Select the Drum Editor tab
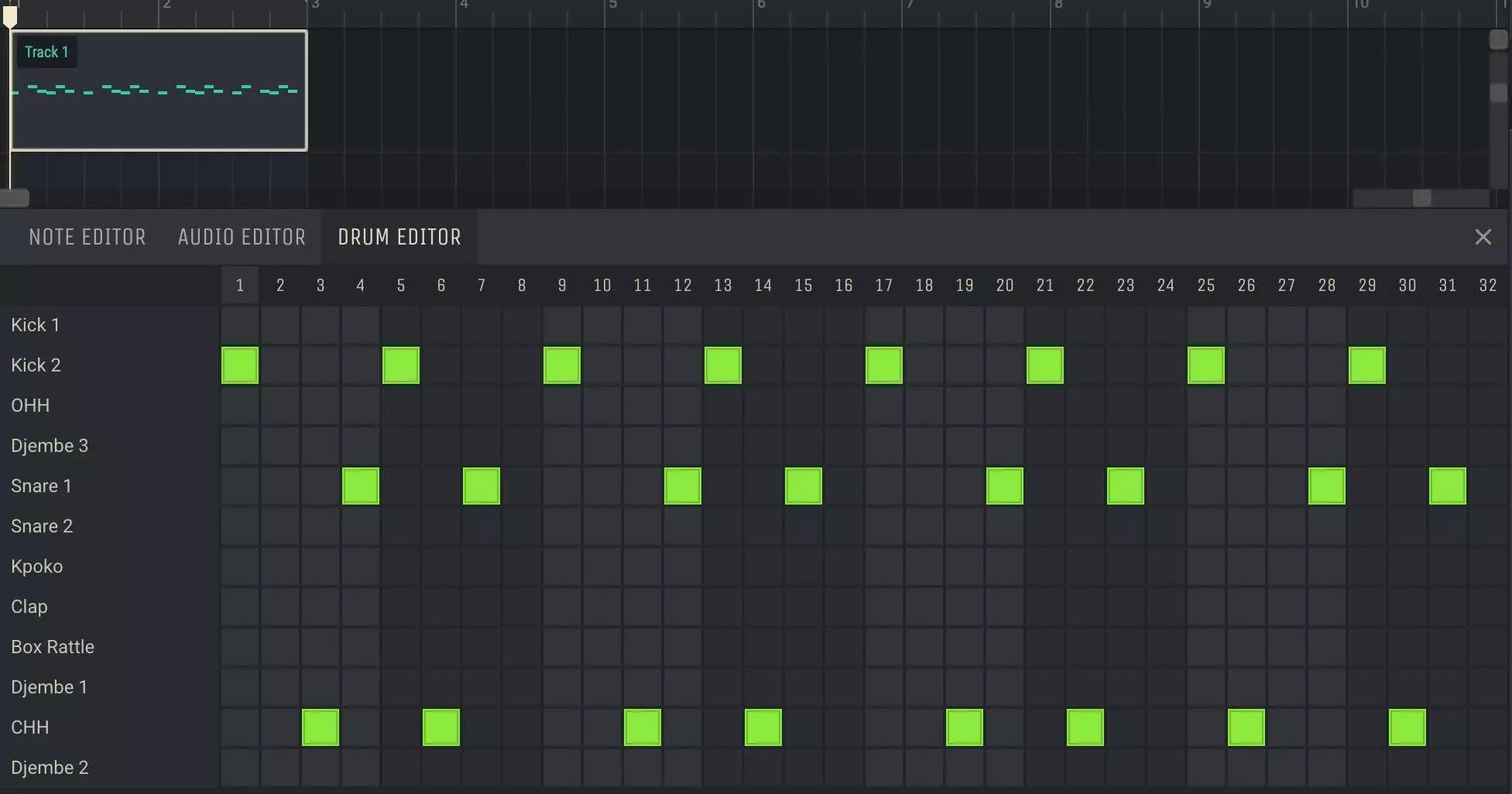Screen dimensions: 1512x794 (x=399, y=237)
